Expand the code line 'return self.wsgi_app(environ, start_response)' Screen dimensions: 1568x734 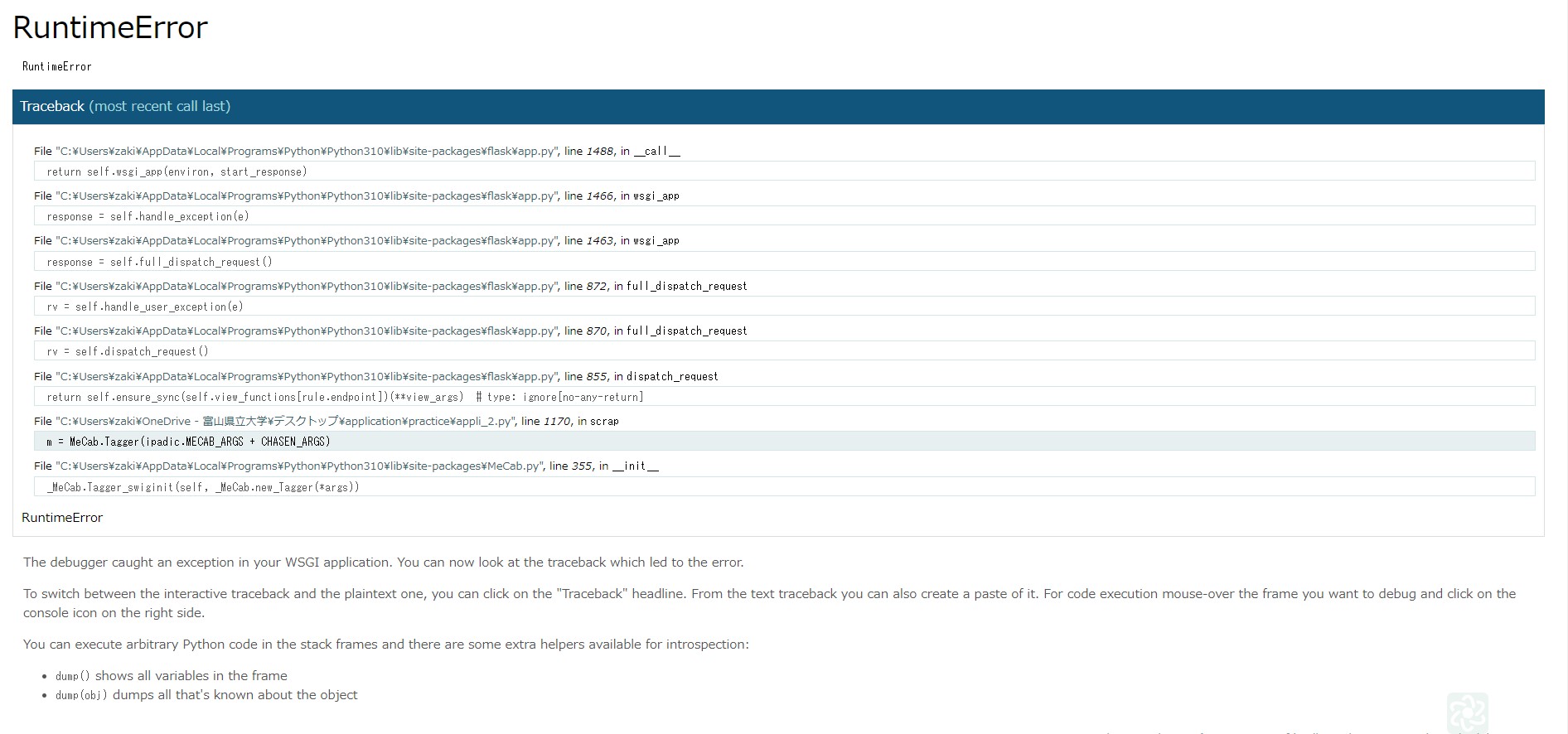177,171
